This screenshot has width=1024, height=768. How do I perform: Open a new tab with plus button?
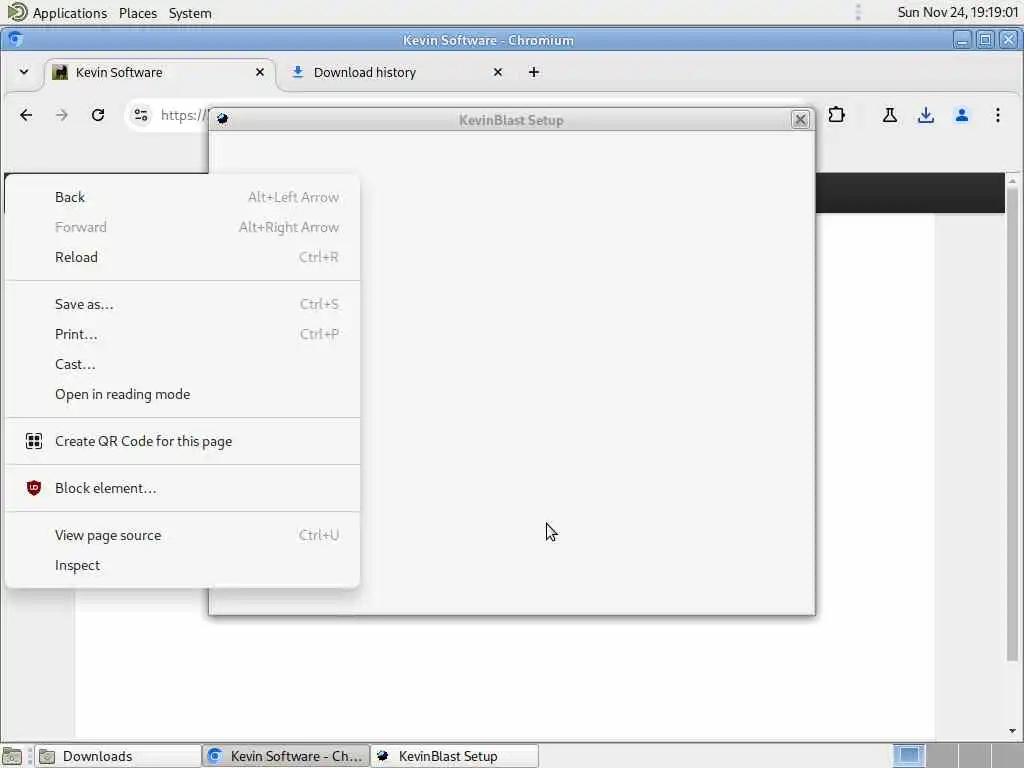click(x=534, y=72)
